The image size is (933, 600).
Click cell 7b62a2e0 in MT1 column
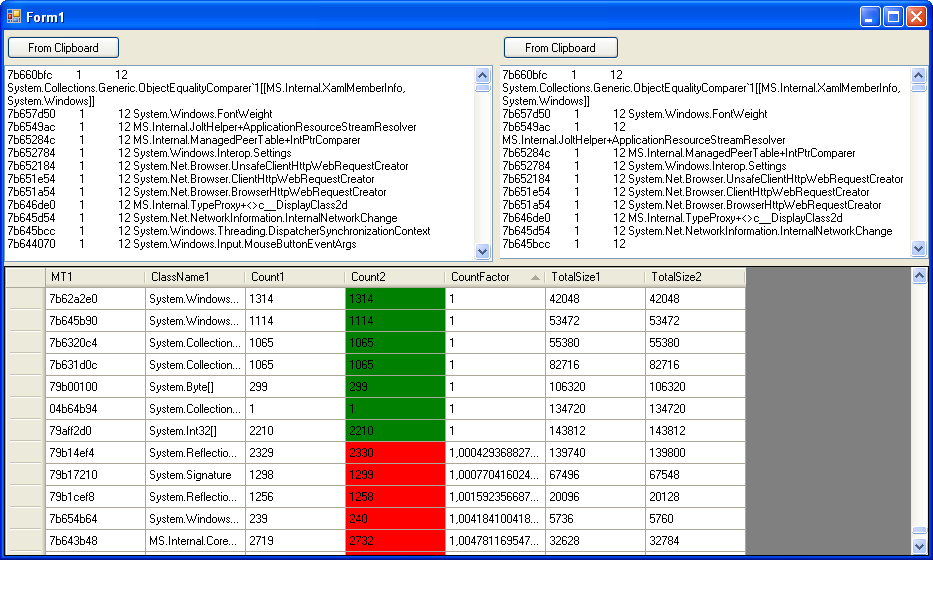tap(95, 299)
